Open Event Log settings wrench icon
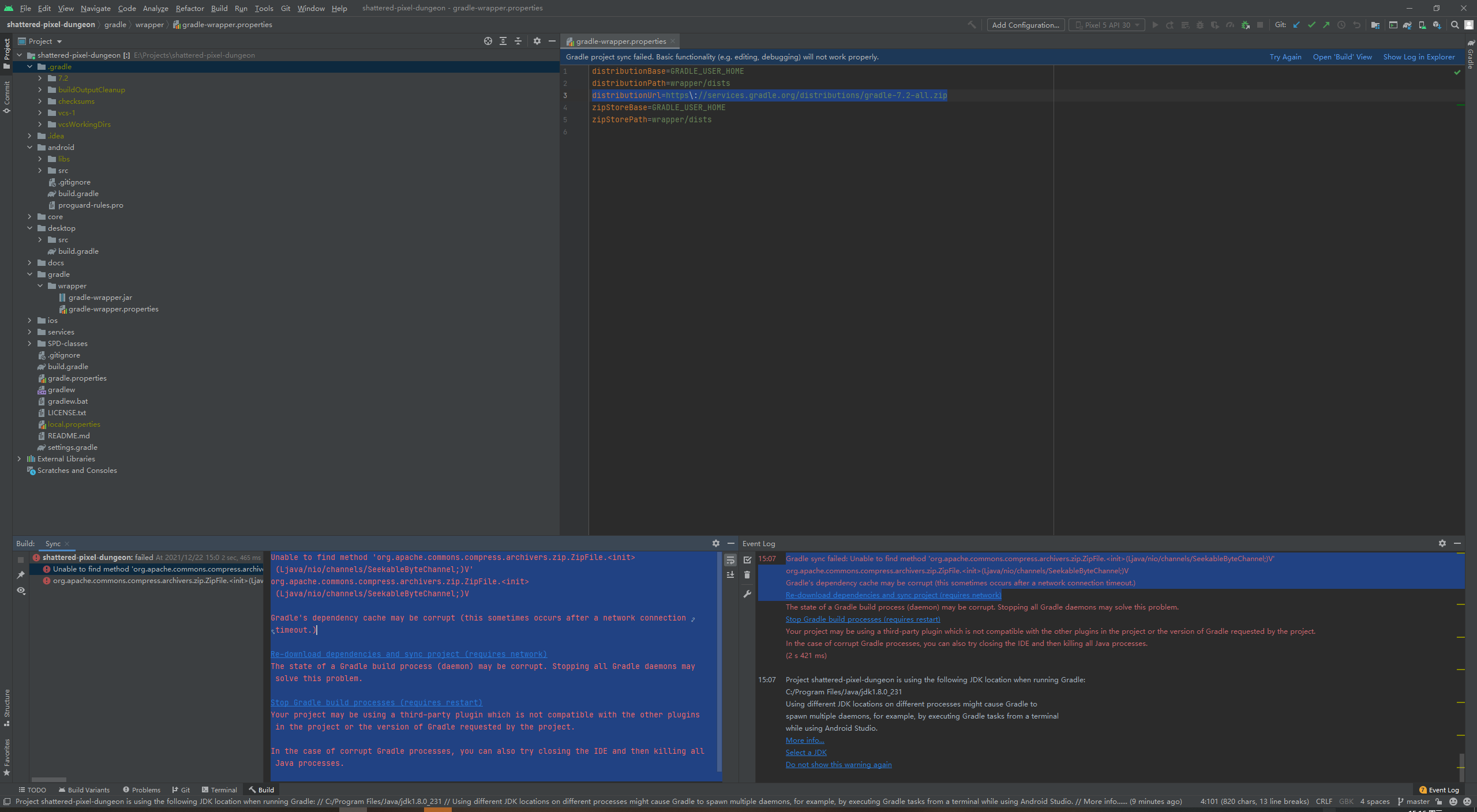This screenshot has height=812, width=1477. tap(747, 594)
